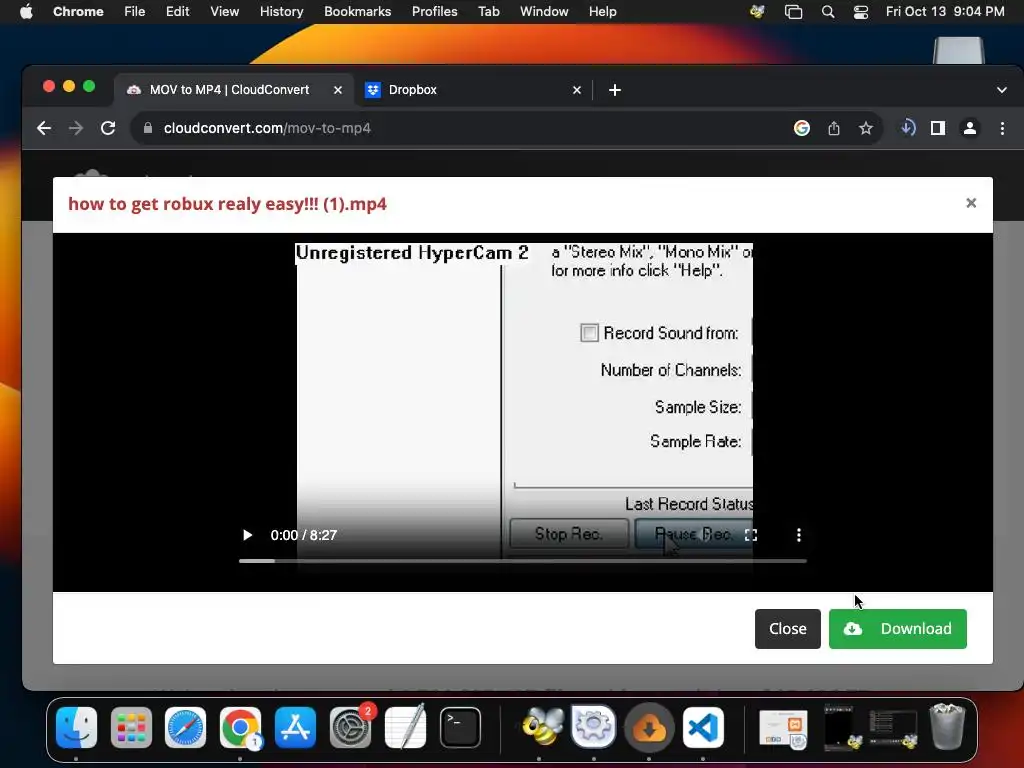Toggle the Chrome side panel
The width and height of the screenshot is (1024, 768).
click(x=938, y=128)
